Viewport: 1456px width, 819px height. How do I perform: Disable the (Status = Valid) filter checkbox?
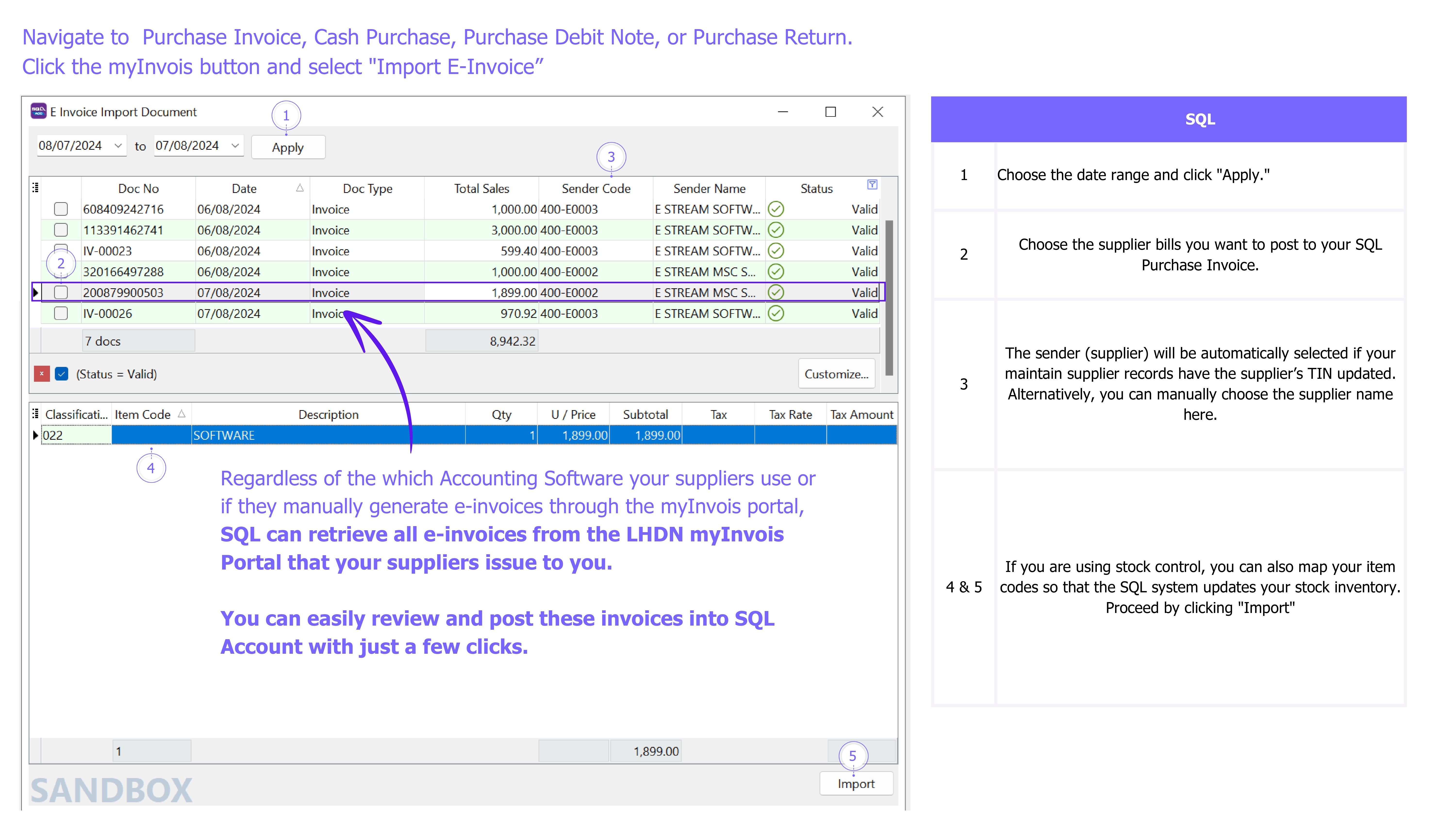coord(62,374)
